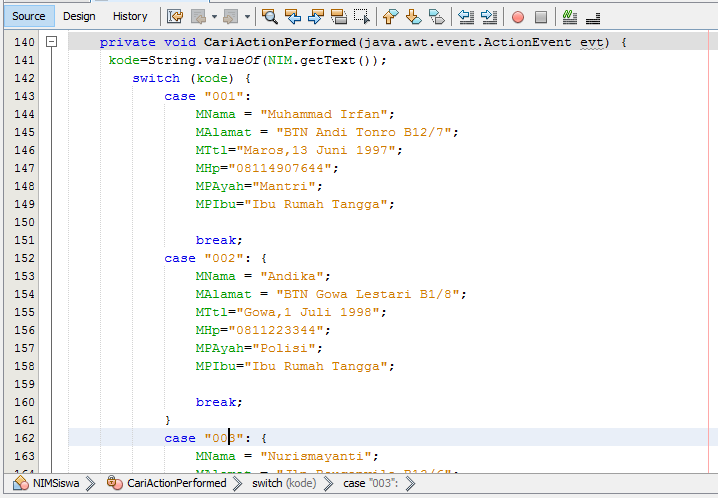Click NIMSiswa class icon in breadcrumbs

point(21,483)
